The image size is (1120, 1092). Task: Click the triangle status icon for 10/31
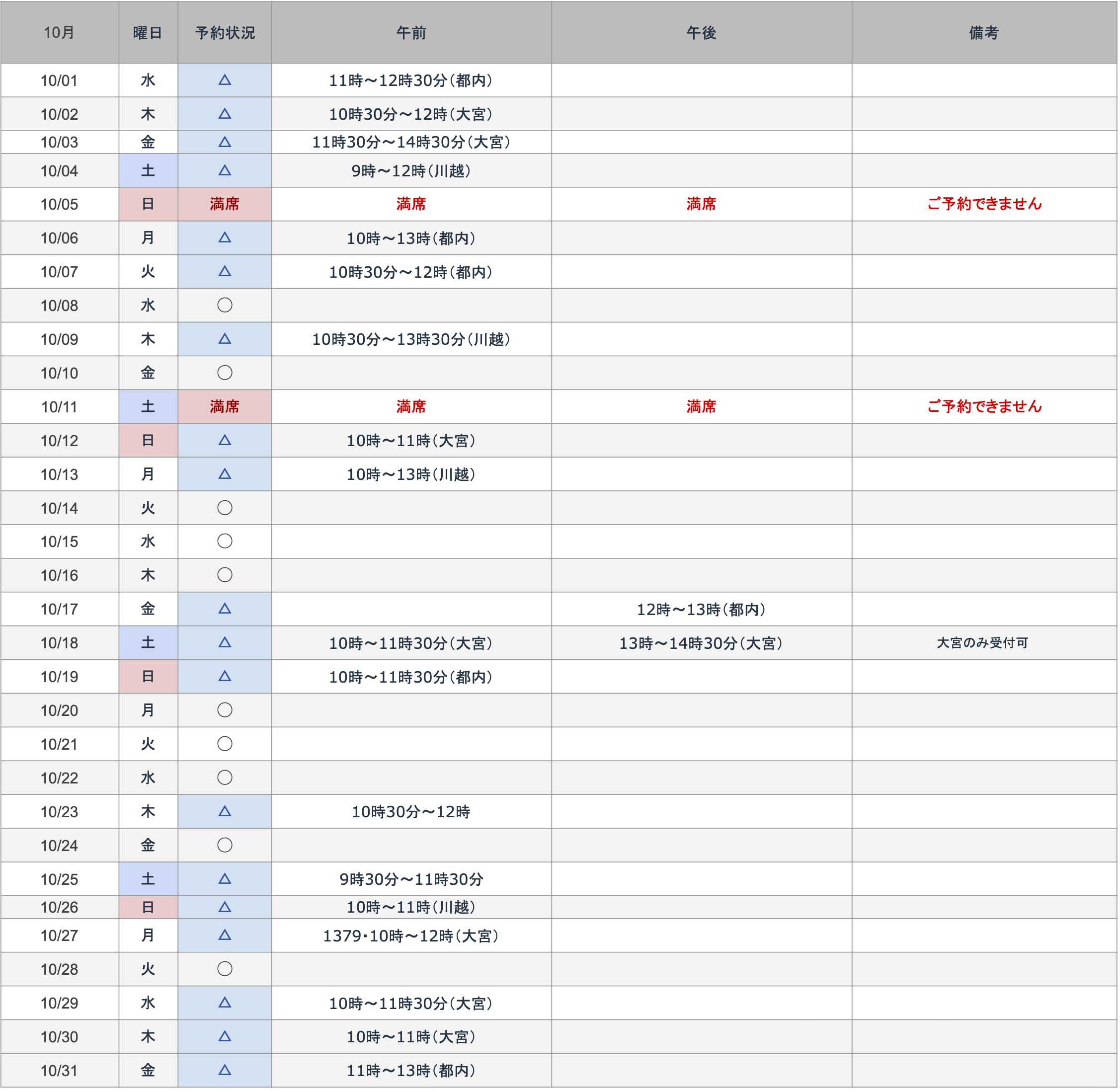click(x=225, y=1070)
